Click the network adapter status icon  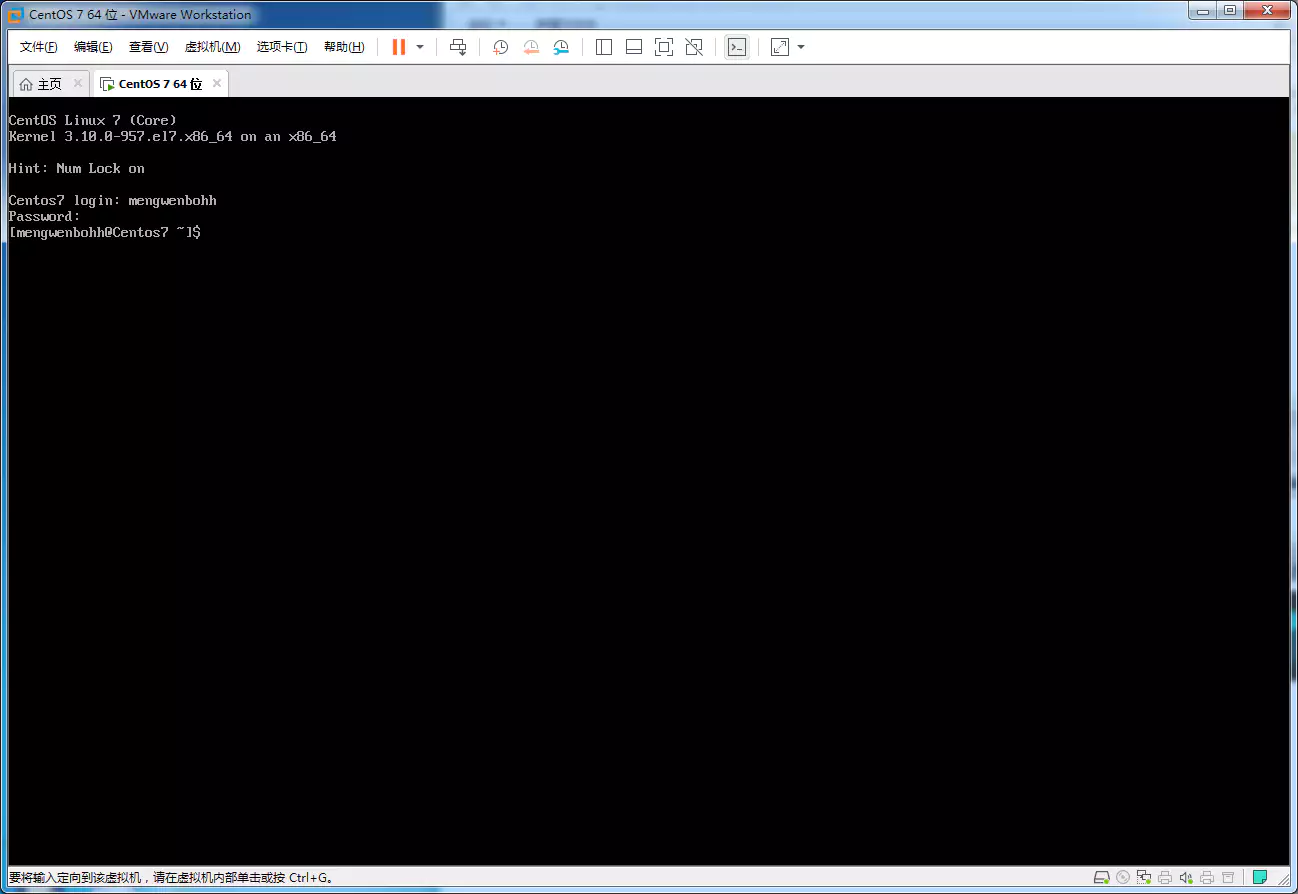tap(1143, 877)
